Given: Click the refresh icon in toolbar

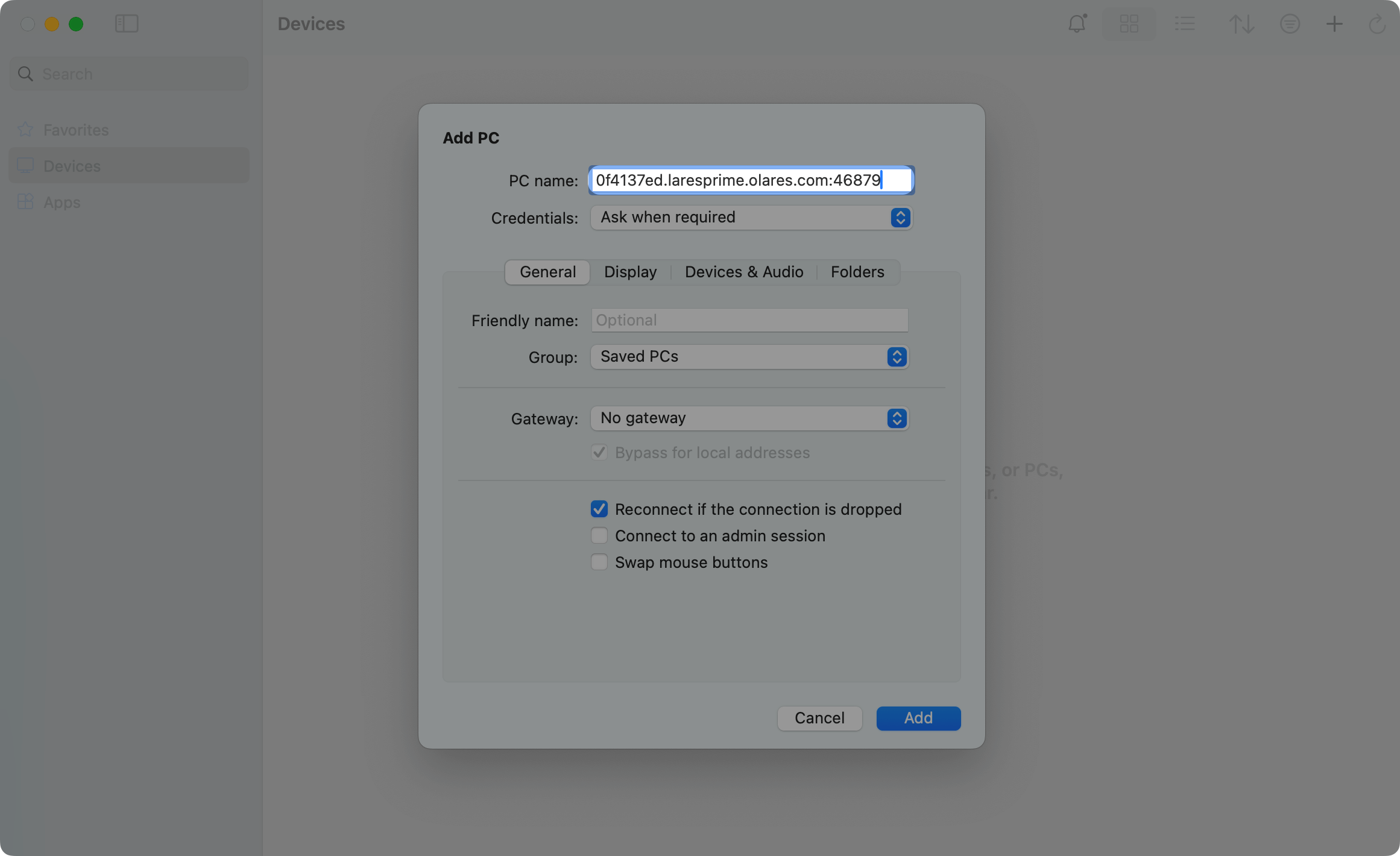Looking at the screenshot, I should point(1377,24).
